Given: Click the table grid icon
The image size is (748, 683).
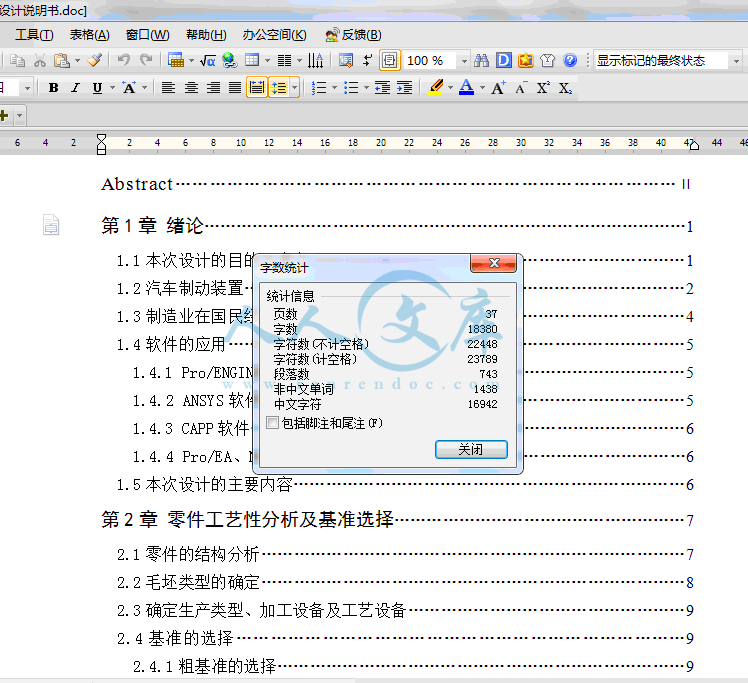Looking at the screenshot, I should pos(252,60).
